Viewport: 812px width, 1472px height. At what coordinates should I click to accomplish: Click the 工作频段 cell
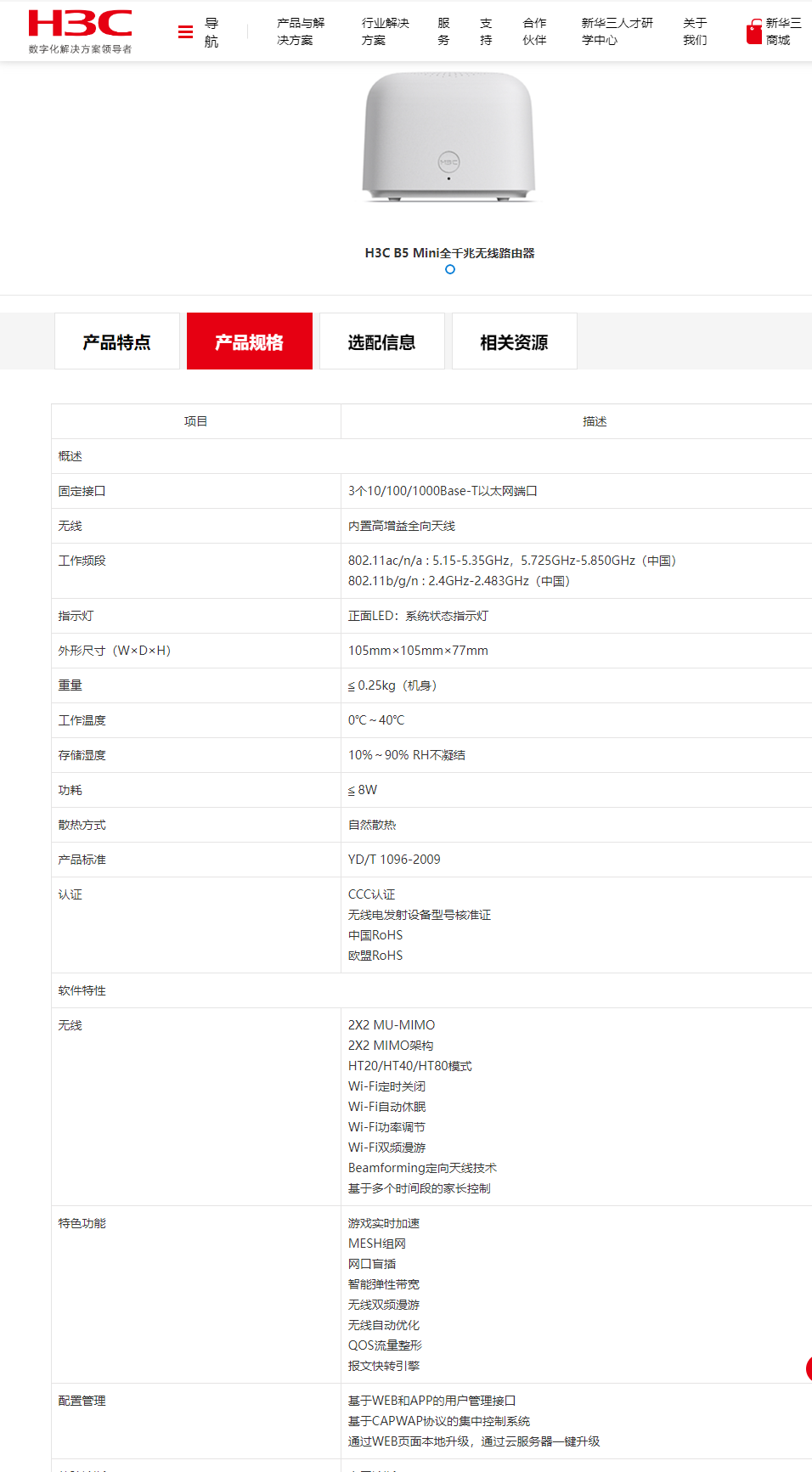196,571
